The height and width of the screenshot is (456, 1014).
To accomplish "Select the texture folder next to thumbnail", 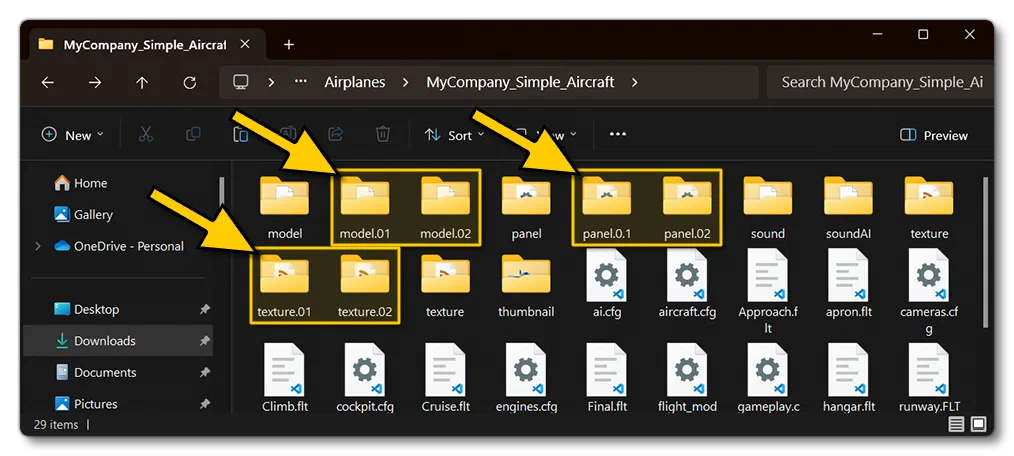I will [445, 285].
